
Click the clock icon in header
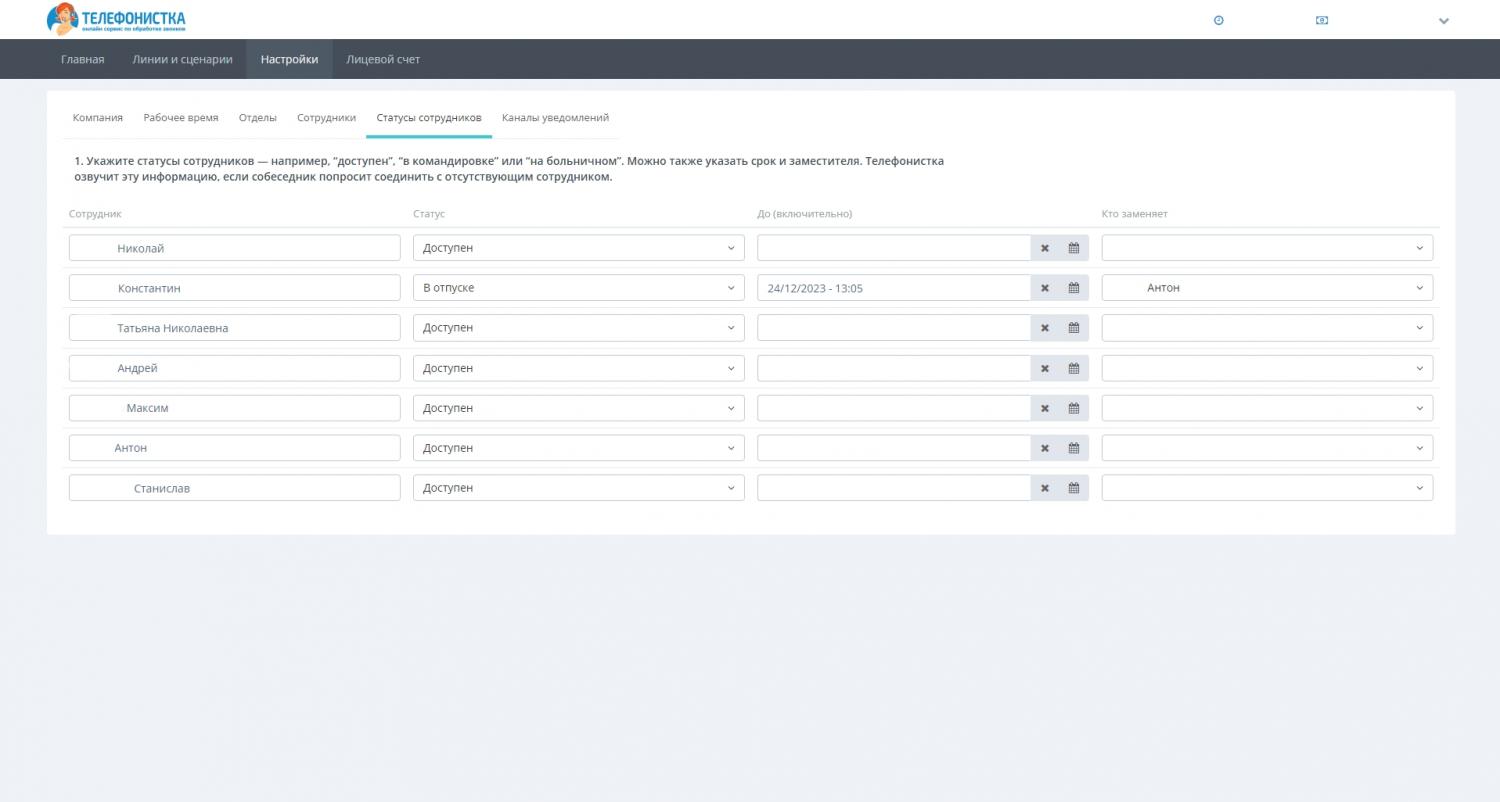pyautogui.click(x=1218, y=20)
